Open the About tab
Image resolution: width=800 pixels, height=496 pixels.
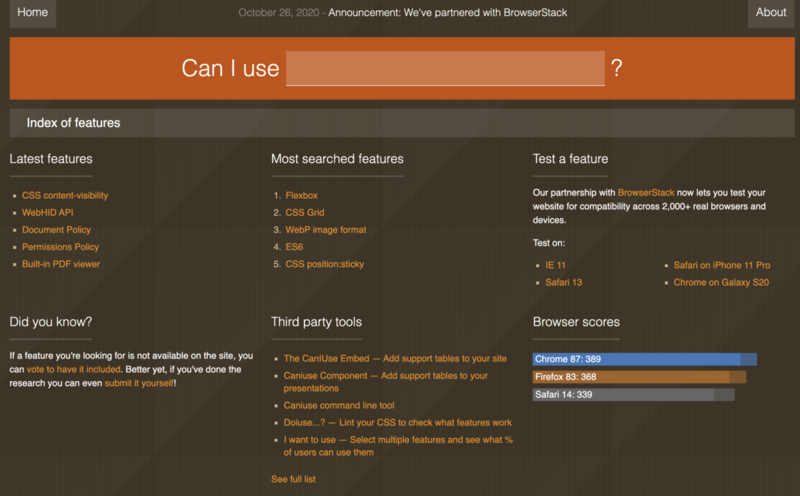(x=770, y=13)
